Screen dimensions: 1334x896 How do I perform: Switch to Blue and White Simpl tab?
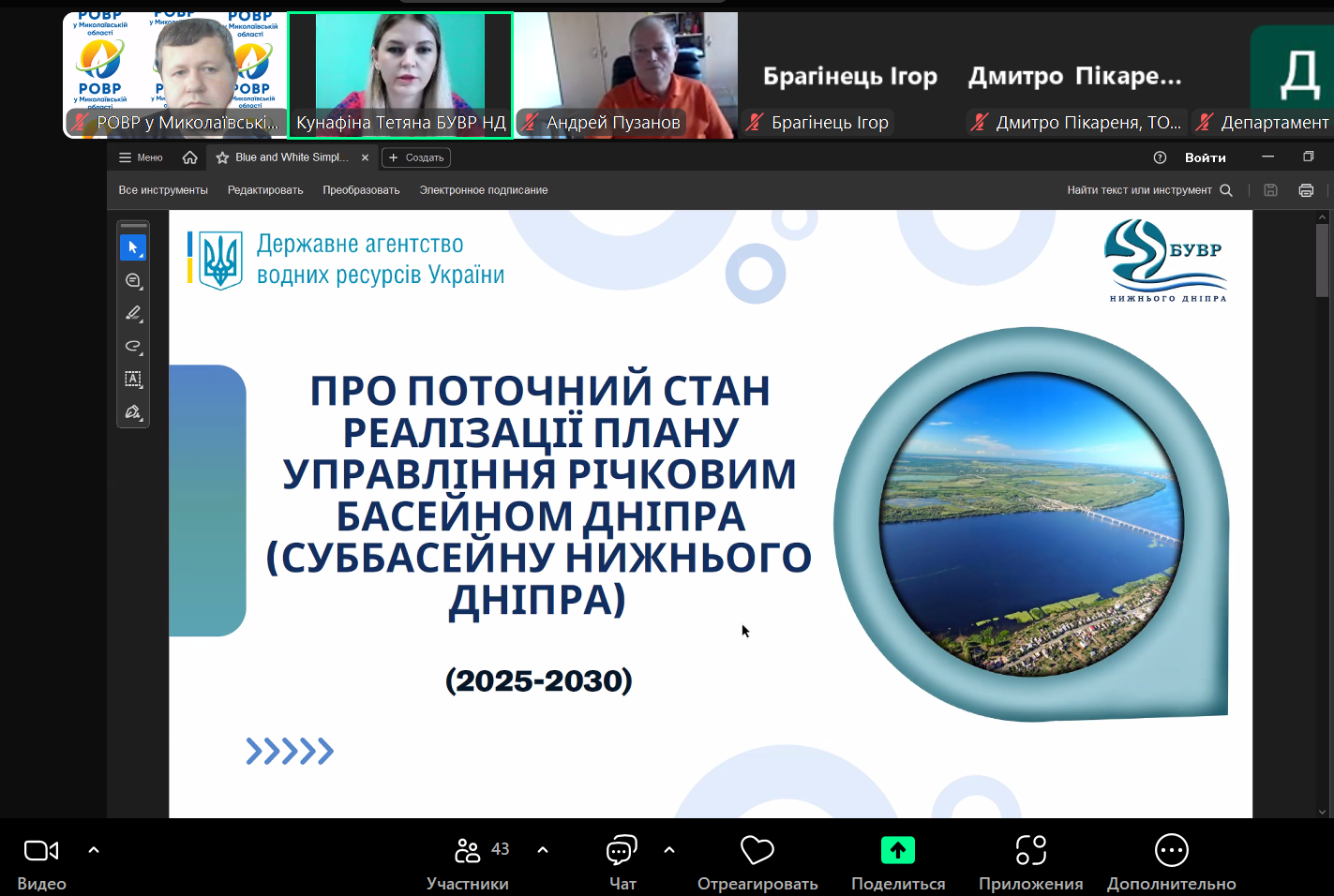[292, 157]
